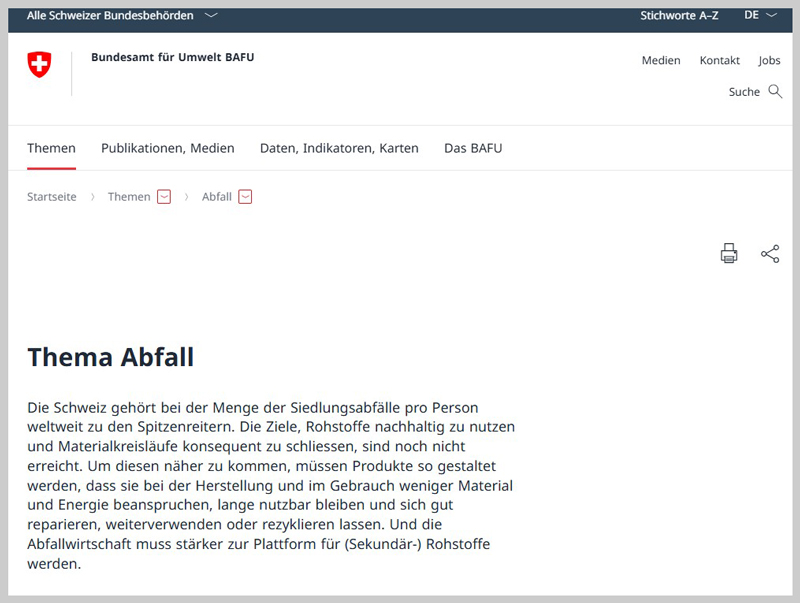Visit the Jobs link

tap(769, 61)
